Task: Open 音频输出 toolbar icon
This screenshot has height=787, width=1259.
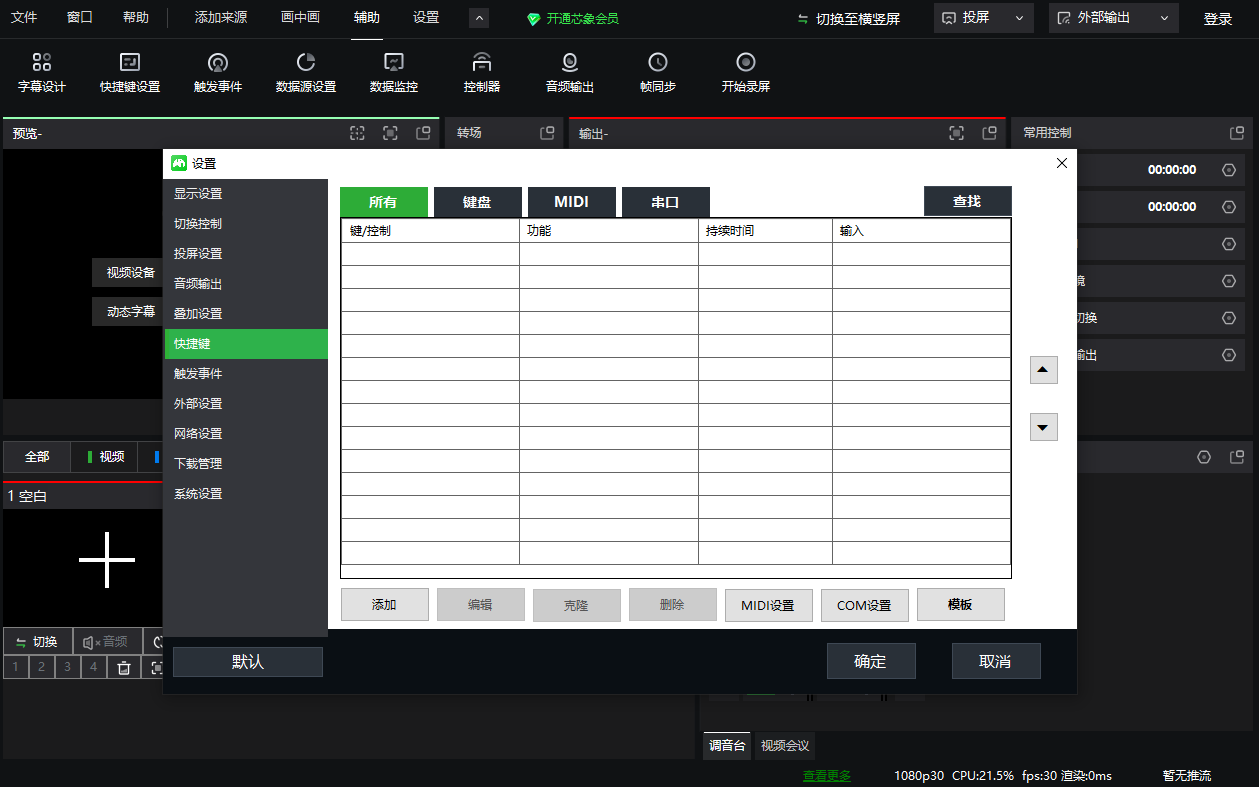Action: click(x=570, y=73)
